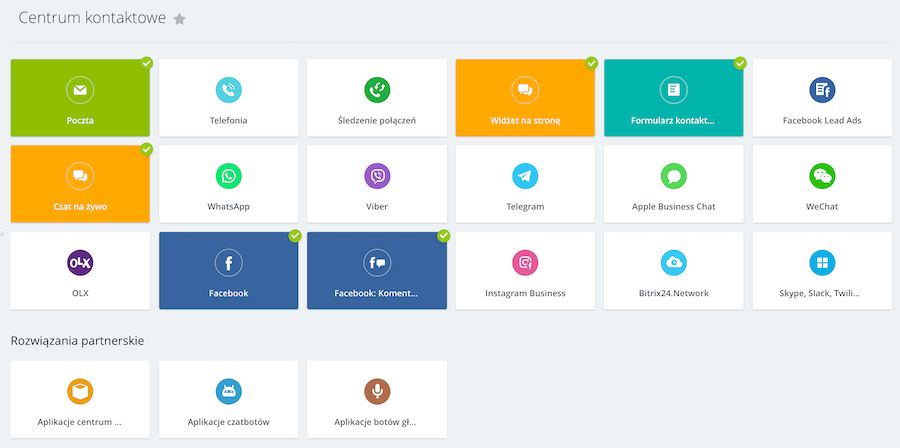The width and height of the screenshot is (900, 448).
Task: Open the Facebook: Komentarze icon
Action: (x=377, y=263)
